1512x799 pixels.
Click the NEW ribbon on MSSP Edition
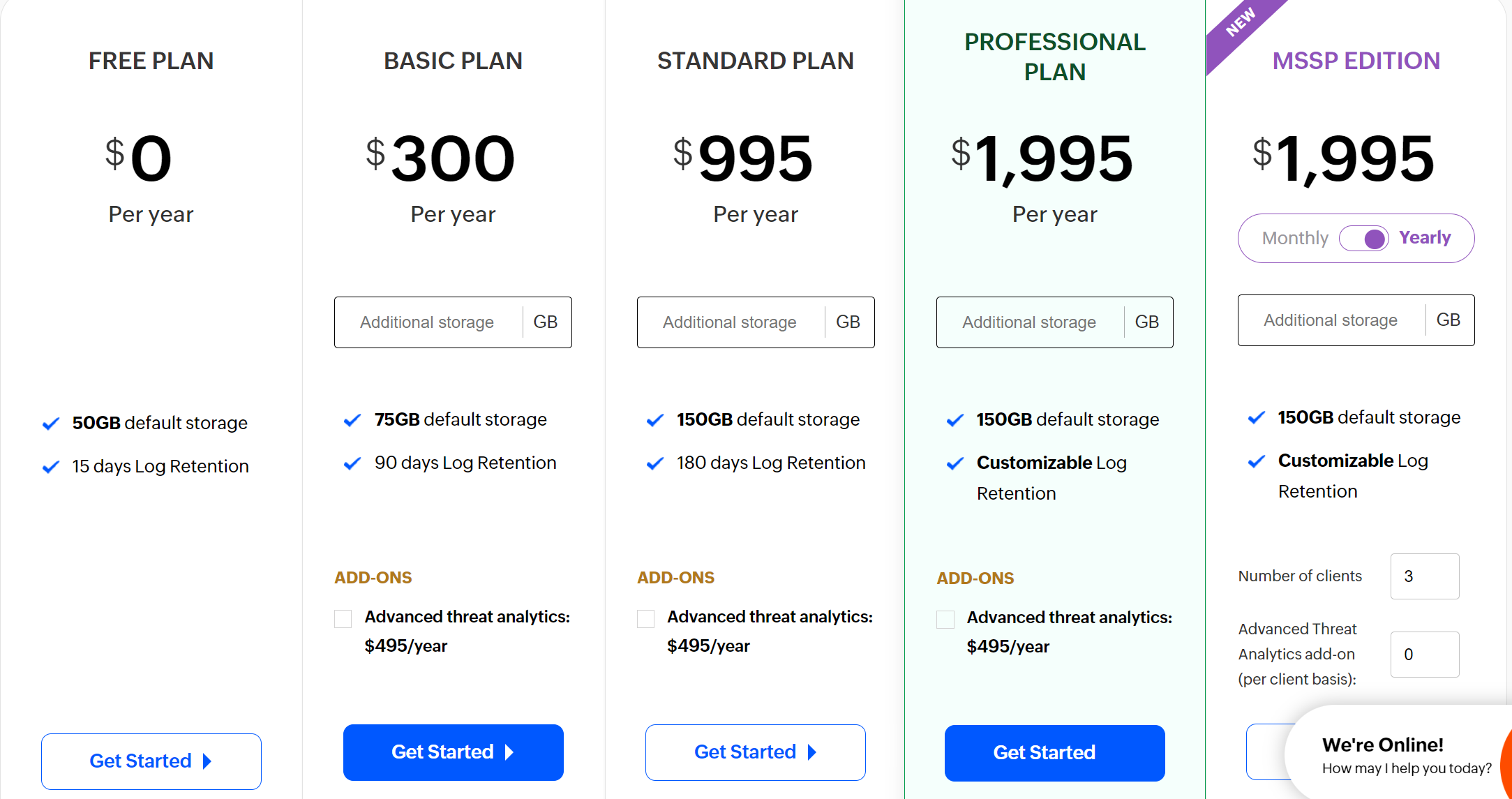pos(1240,23)
